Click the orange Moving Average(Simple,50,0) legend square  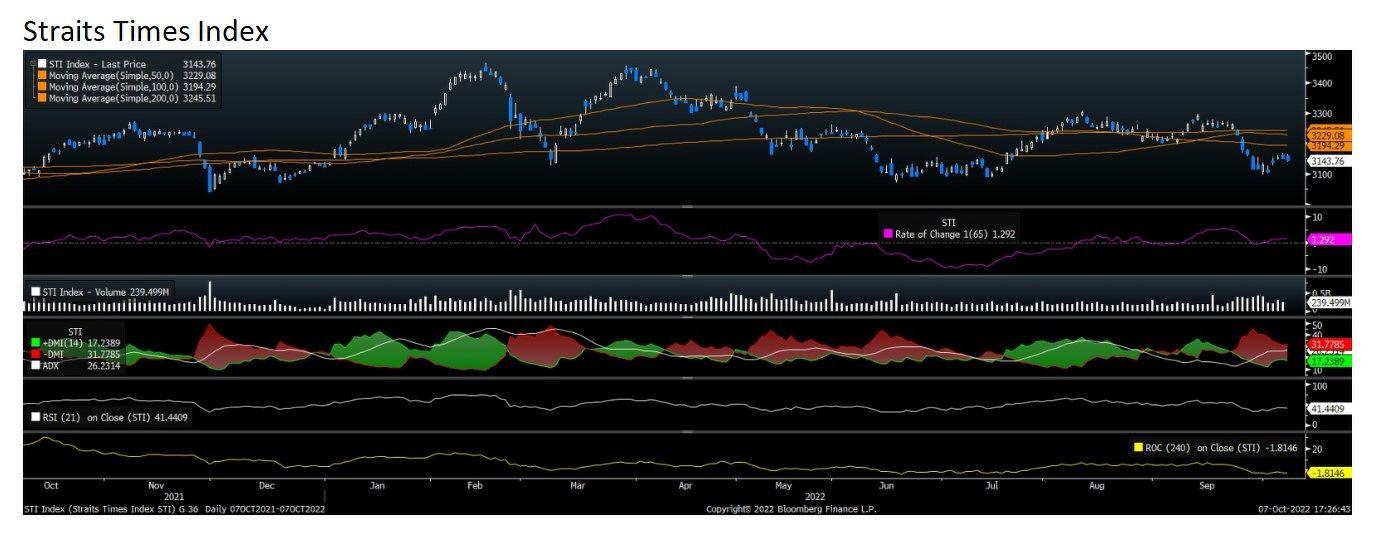tap(42, 75)
